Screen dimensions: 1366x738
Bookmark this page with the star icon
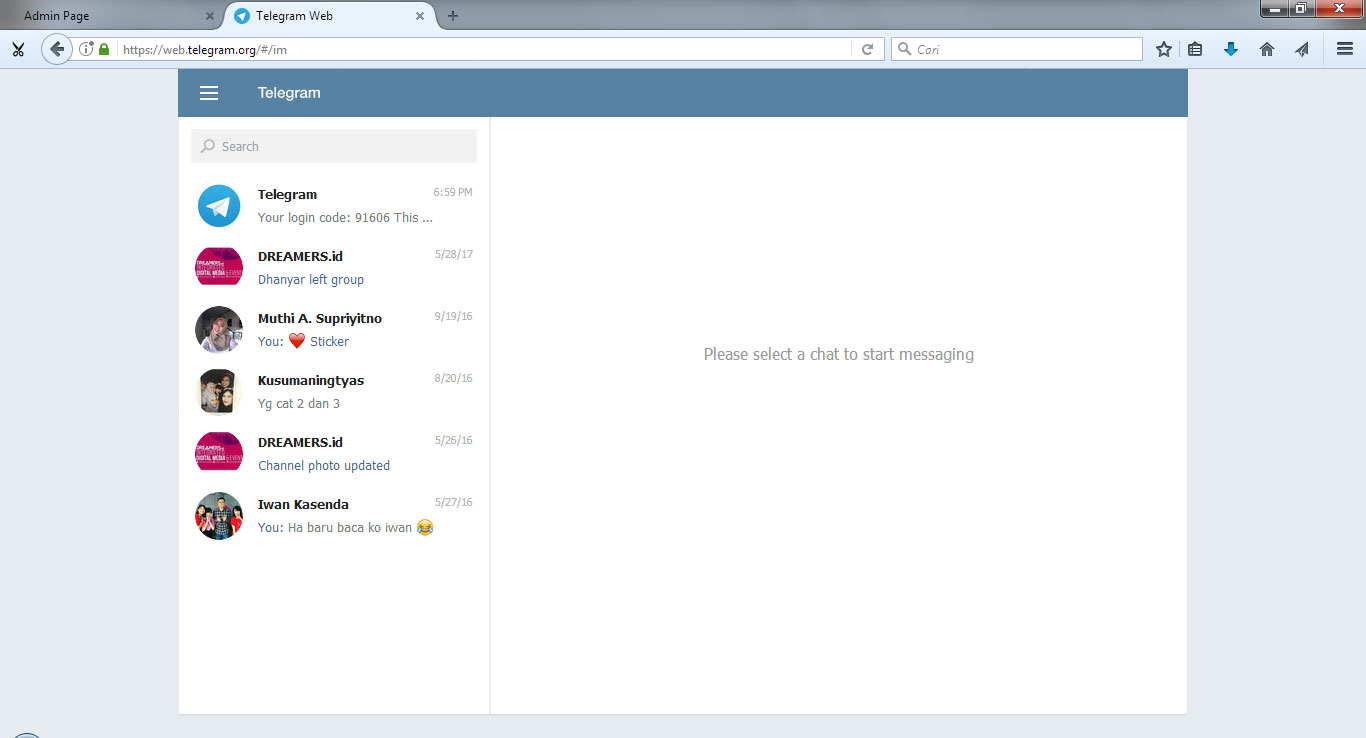(1163, 49)
